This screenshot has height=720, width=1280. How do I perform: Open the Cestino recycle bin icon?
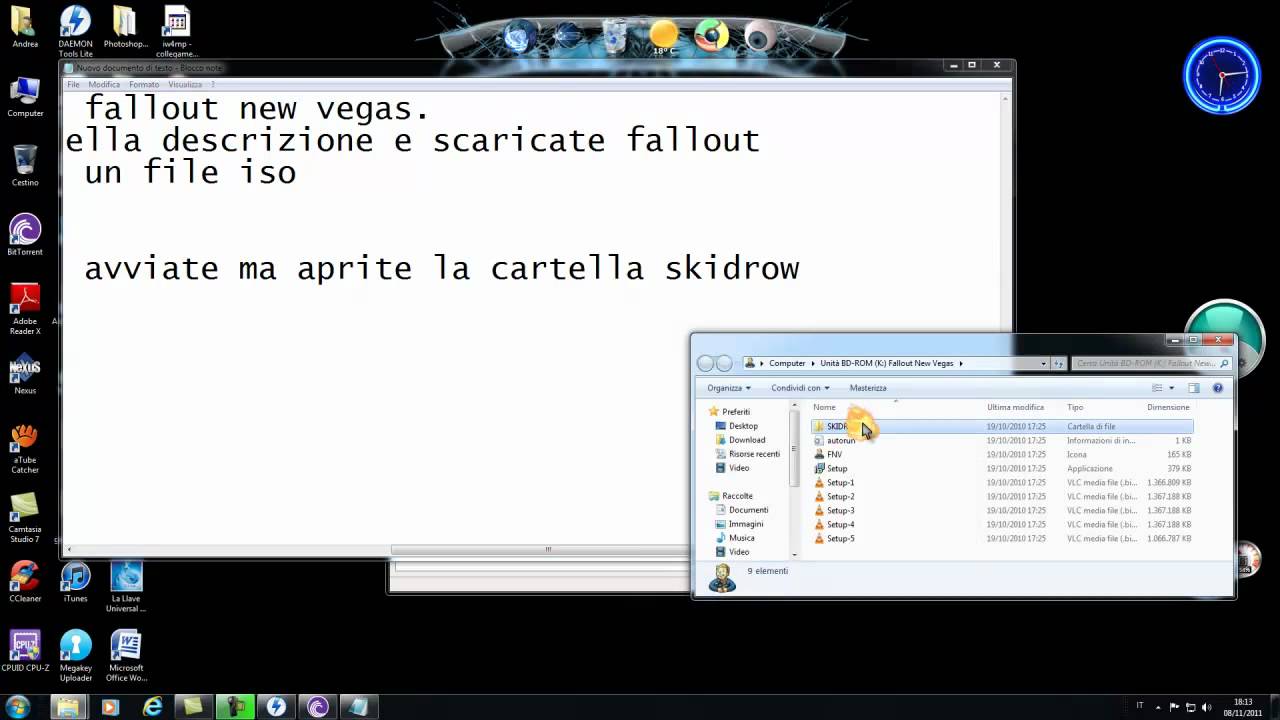(25, 165)
